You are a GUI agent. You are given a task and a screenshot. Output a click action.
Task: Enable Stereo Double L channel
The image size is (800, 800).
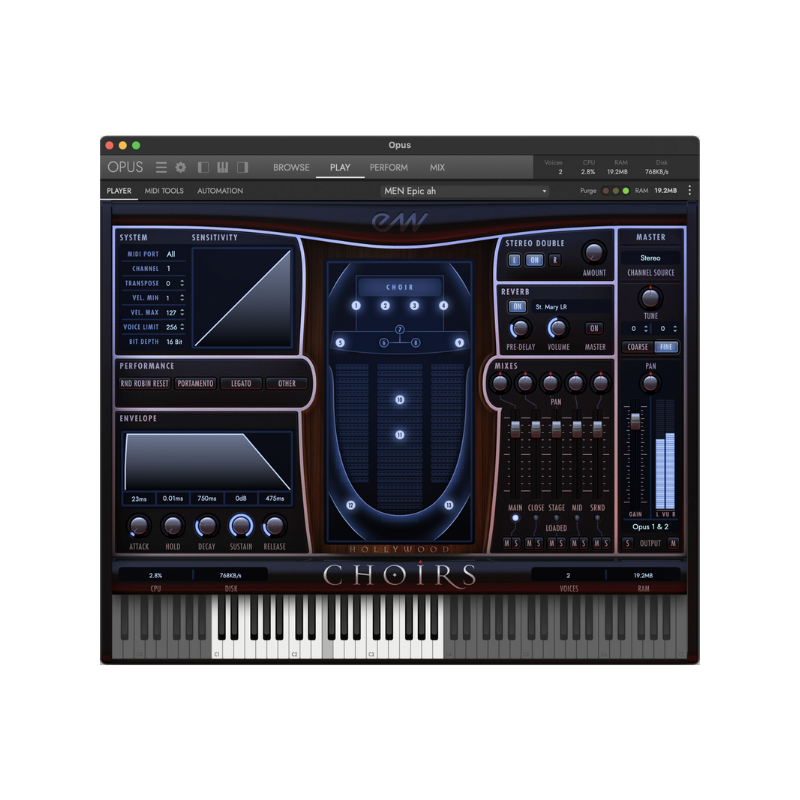514,260
